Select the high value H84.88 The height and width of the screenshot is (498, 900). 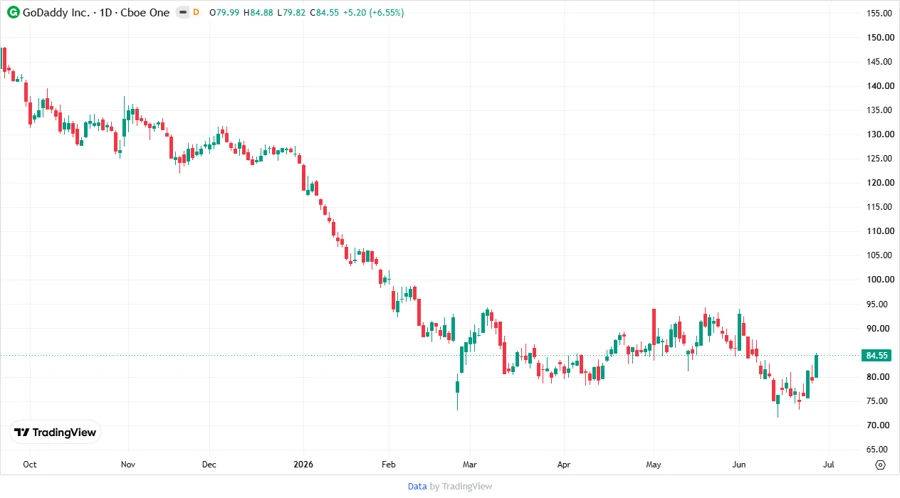click(258, 12)
